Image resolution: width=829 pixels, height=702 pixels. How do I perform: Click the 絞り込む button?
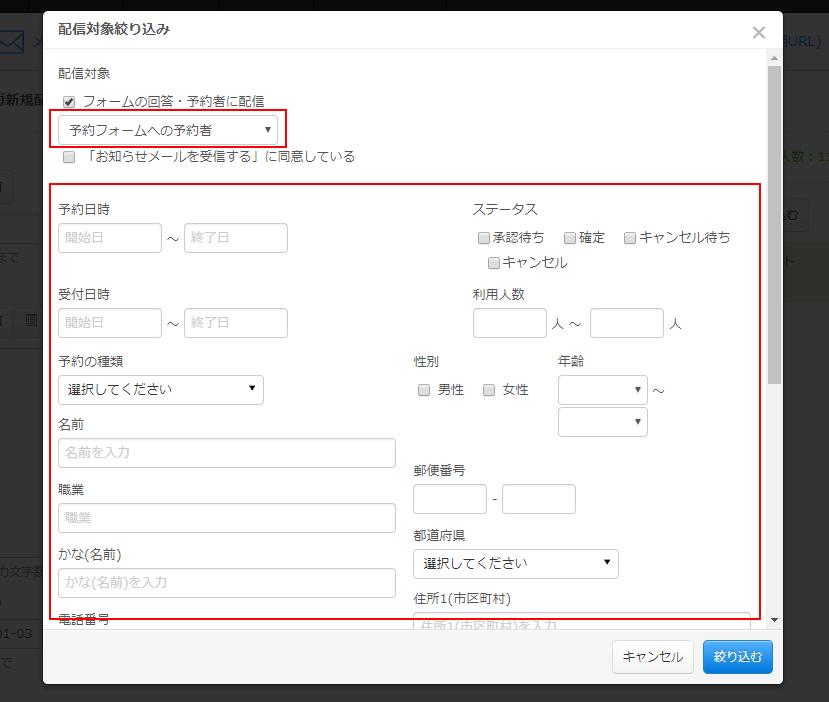[738, 657]
